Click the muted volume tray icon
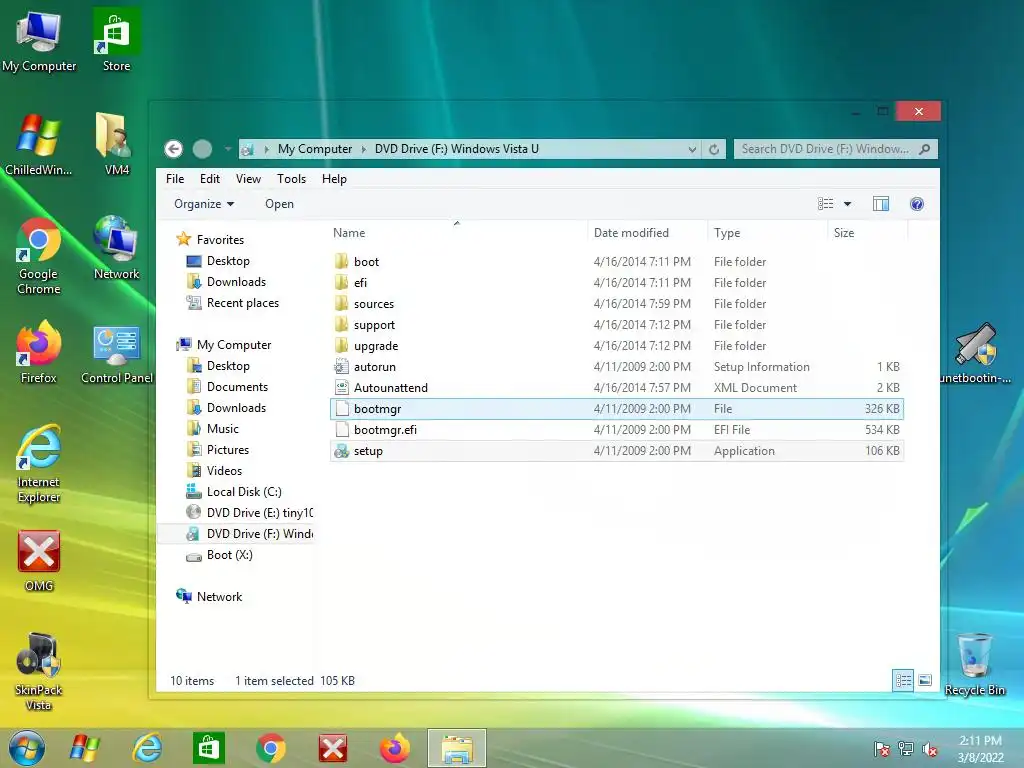The height and width of the screenshot is (768, 1024). click(930, 749)
